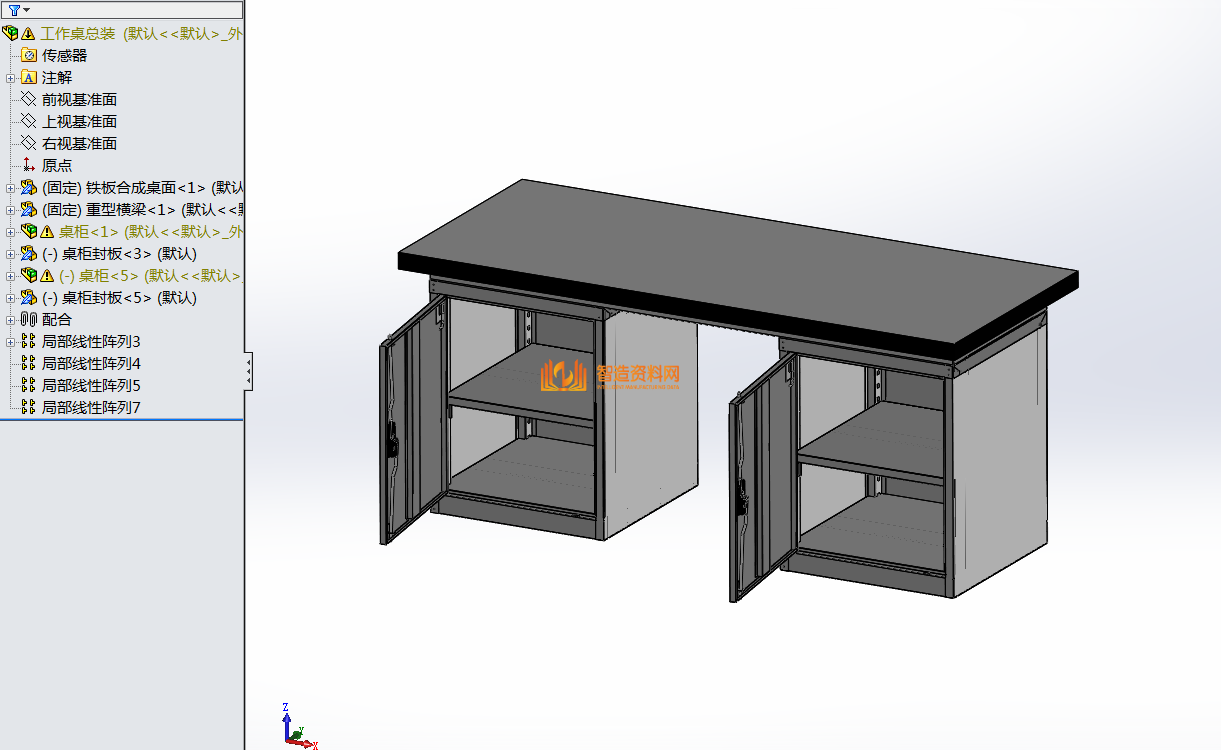
Task: Click the feature tree panel collapse handle
Action: [248, 371]
